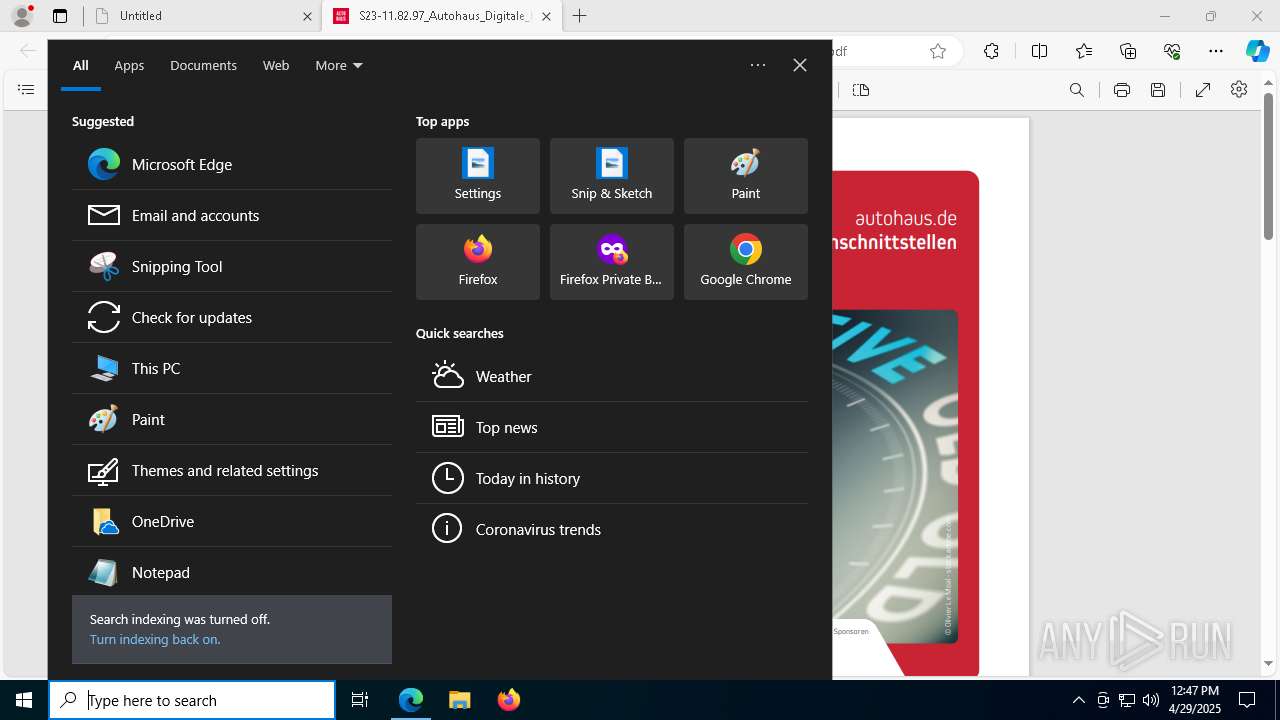Open the notification center
The image size is (1280, 720).
pos(1247,700)
